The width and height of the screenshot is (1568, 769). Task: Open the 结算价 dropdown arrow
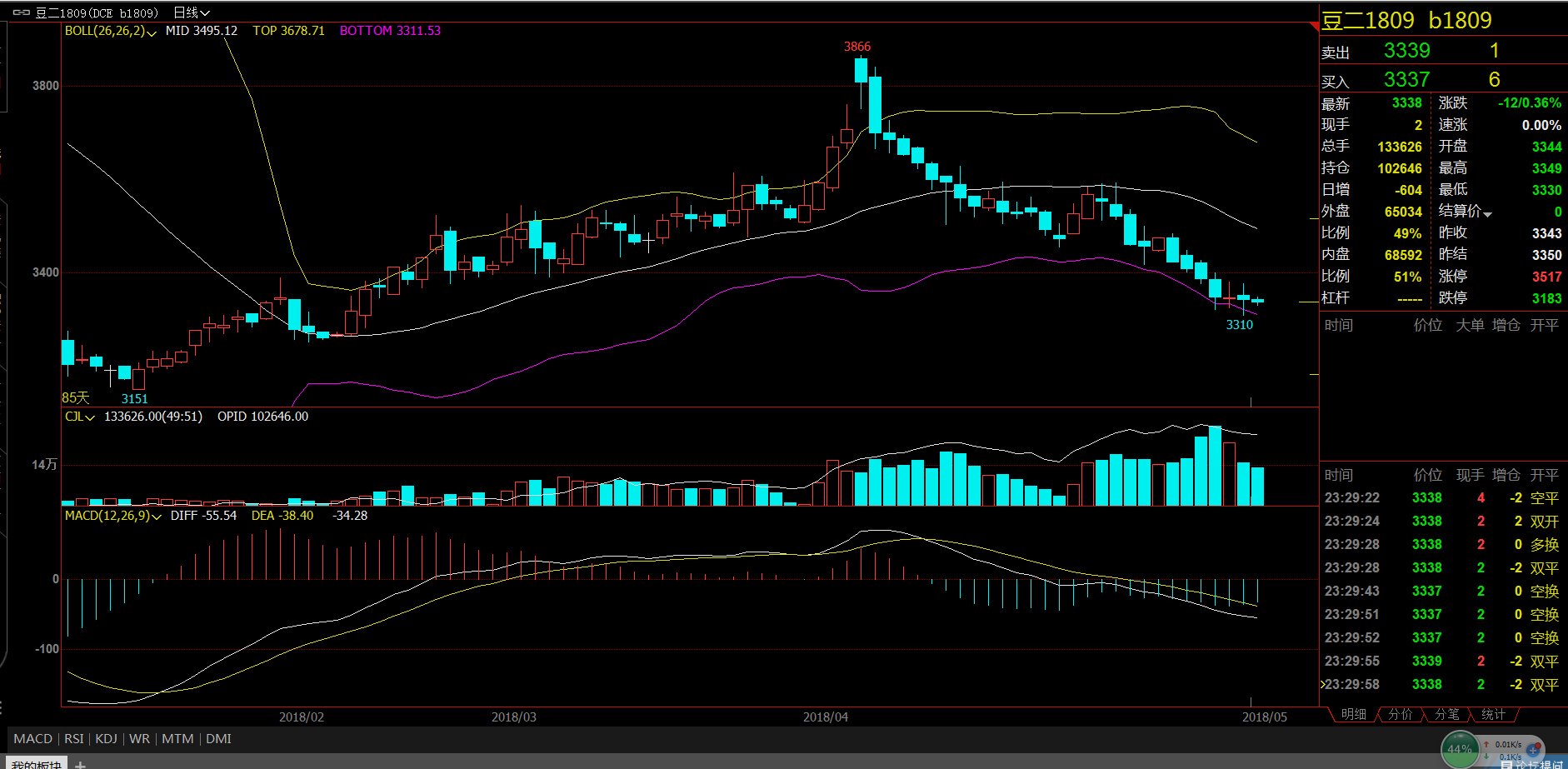[1487, 214]
